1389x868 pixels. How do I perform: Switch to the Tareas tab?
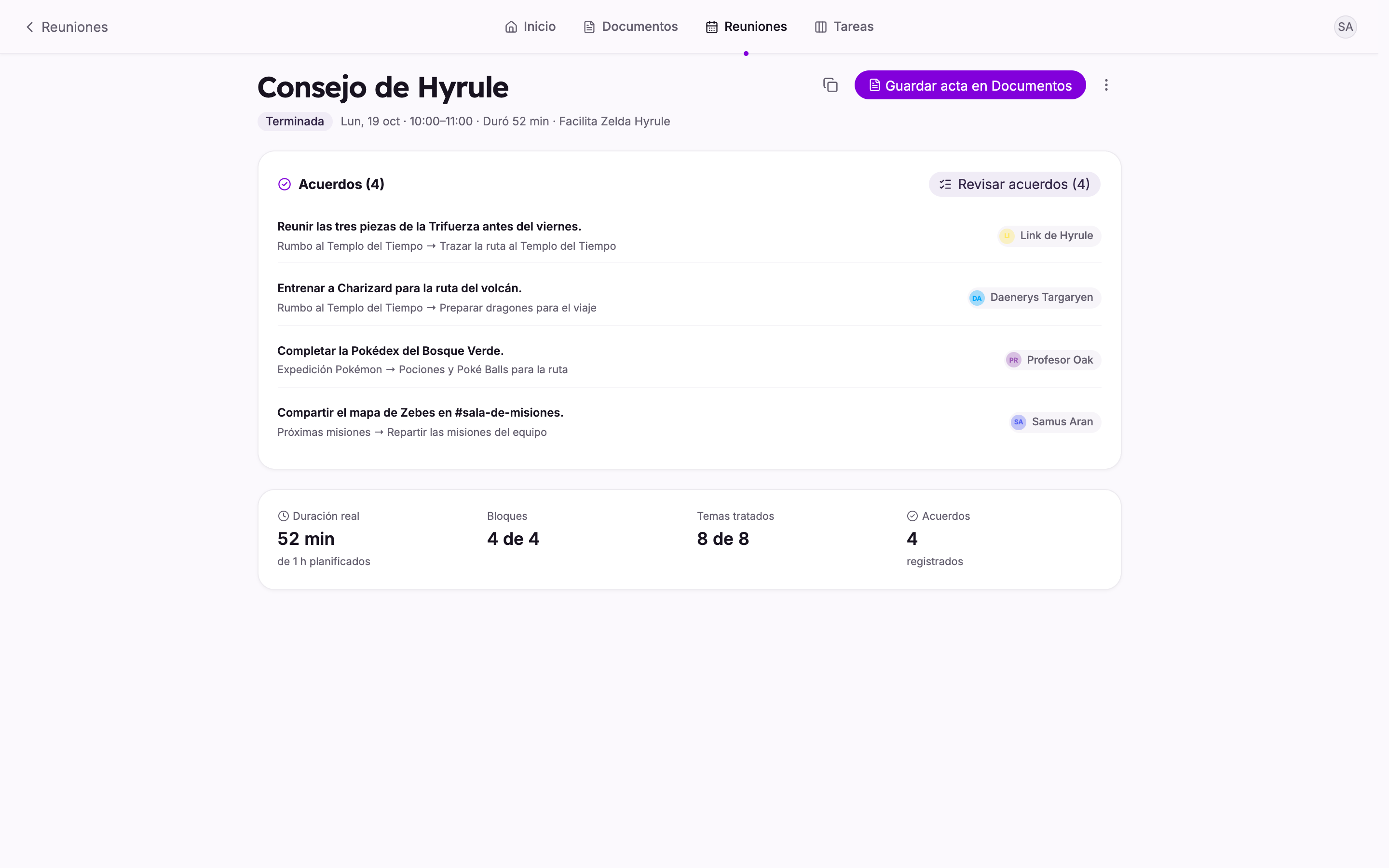[844, 27]
